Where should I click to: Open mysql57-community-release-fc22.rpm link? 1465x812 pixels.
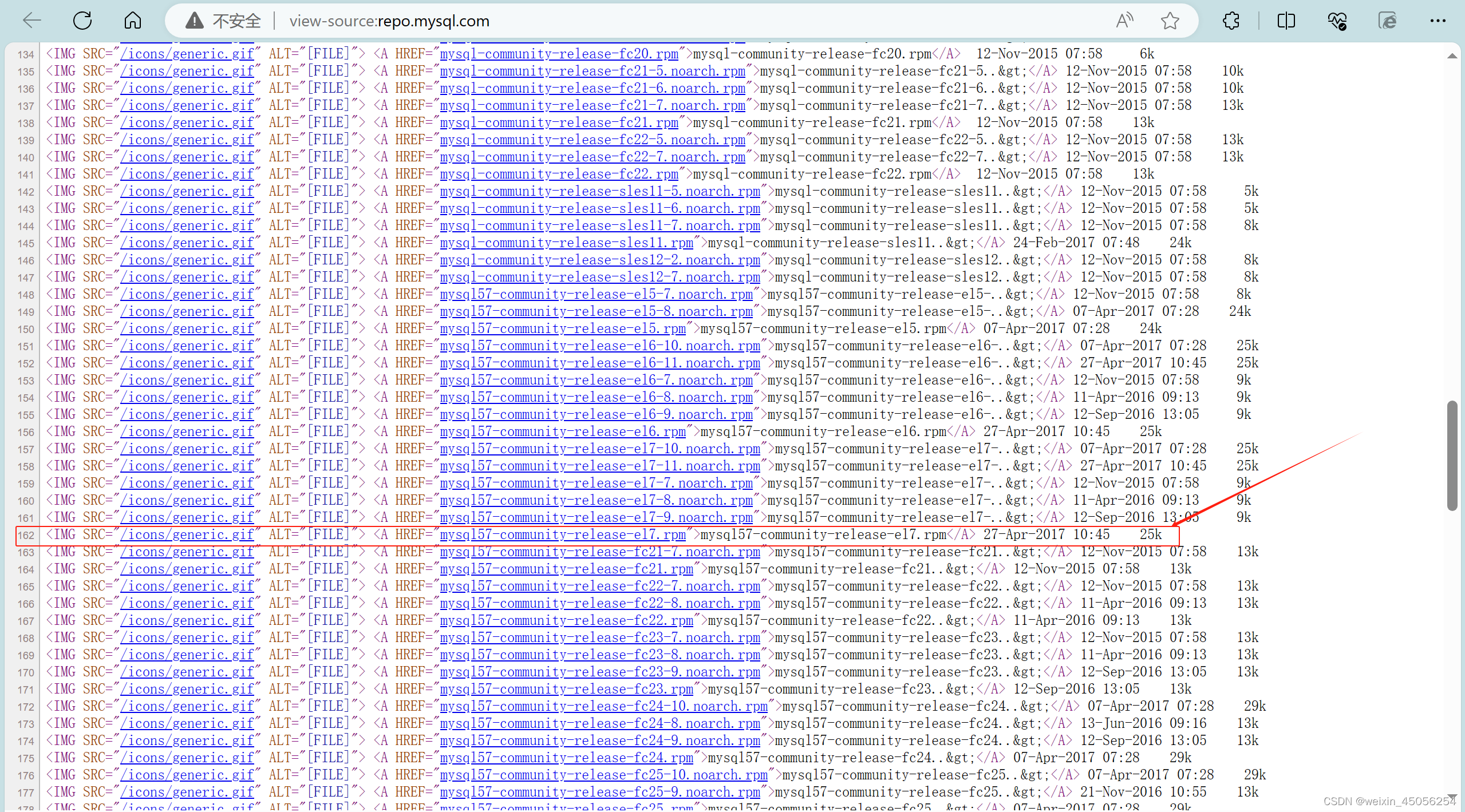[566, 620]
